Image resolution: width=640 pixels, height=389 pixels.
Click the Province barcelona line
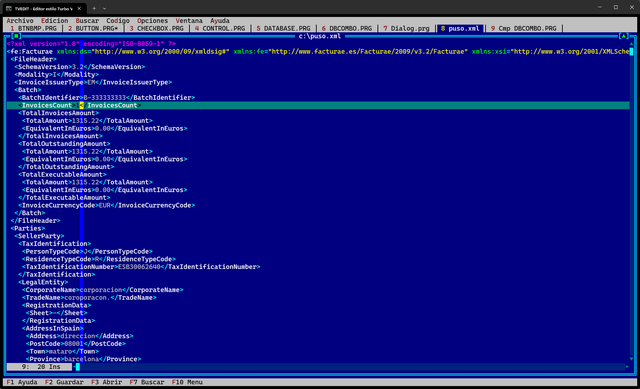[x=83, y=359]
